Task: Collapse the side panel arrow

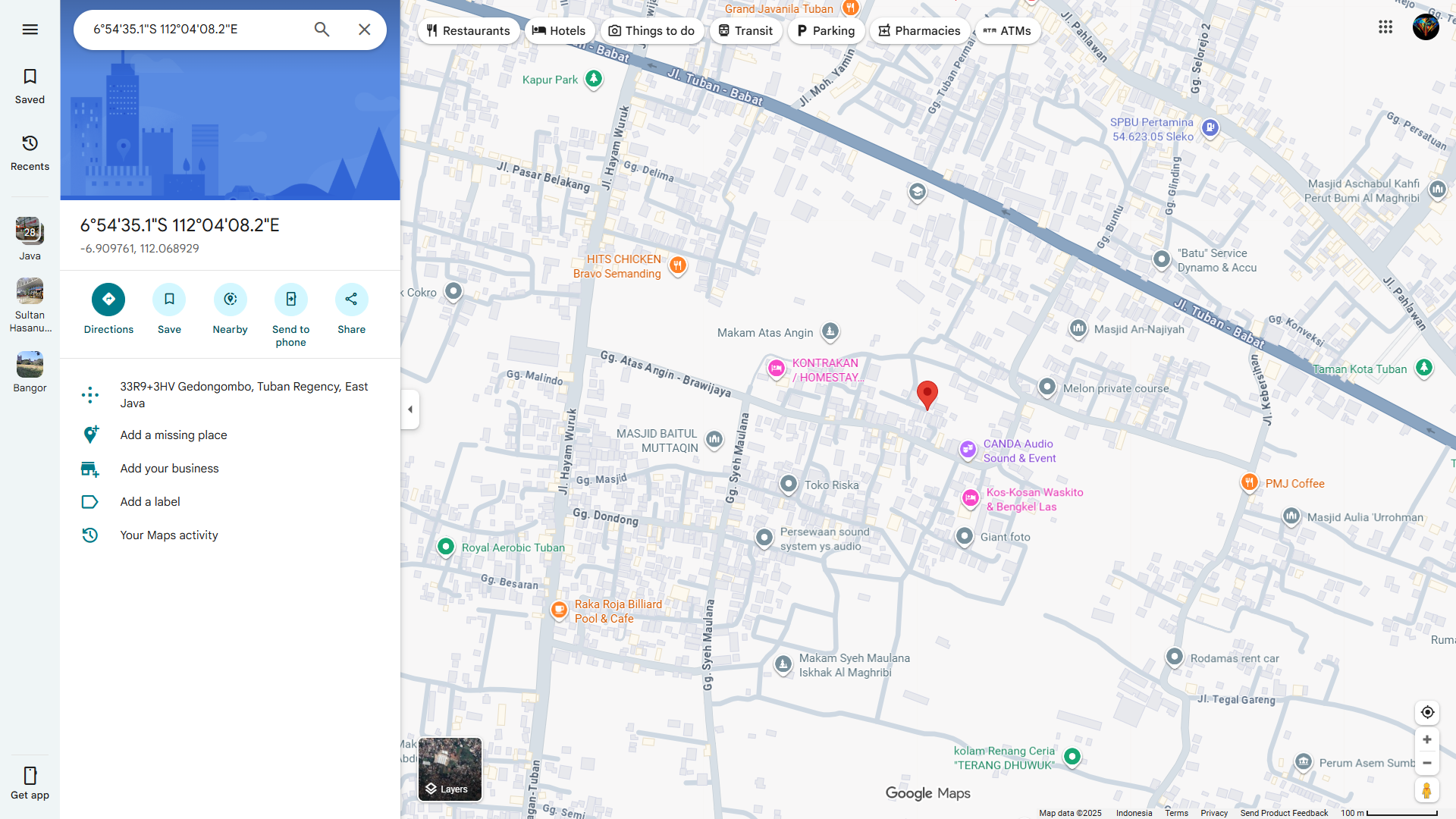Action: (410, 409)
